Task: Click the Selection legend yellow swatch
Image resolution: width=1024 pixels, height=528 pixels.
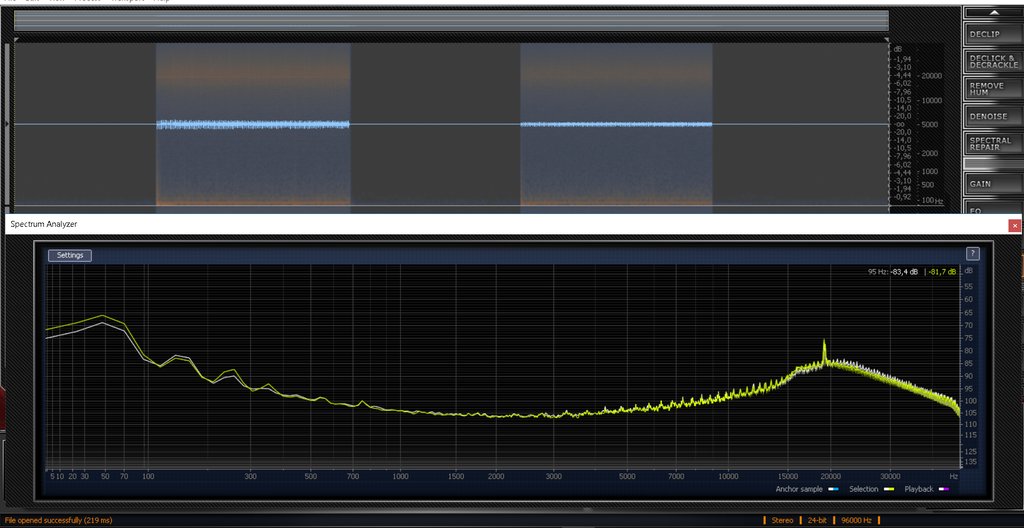Action: [x=888, y=489]
